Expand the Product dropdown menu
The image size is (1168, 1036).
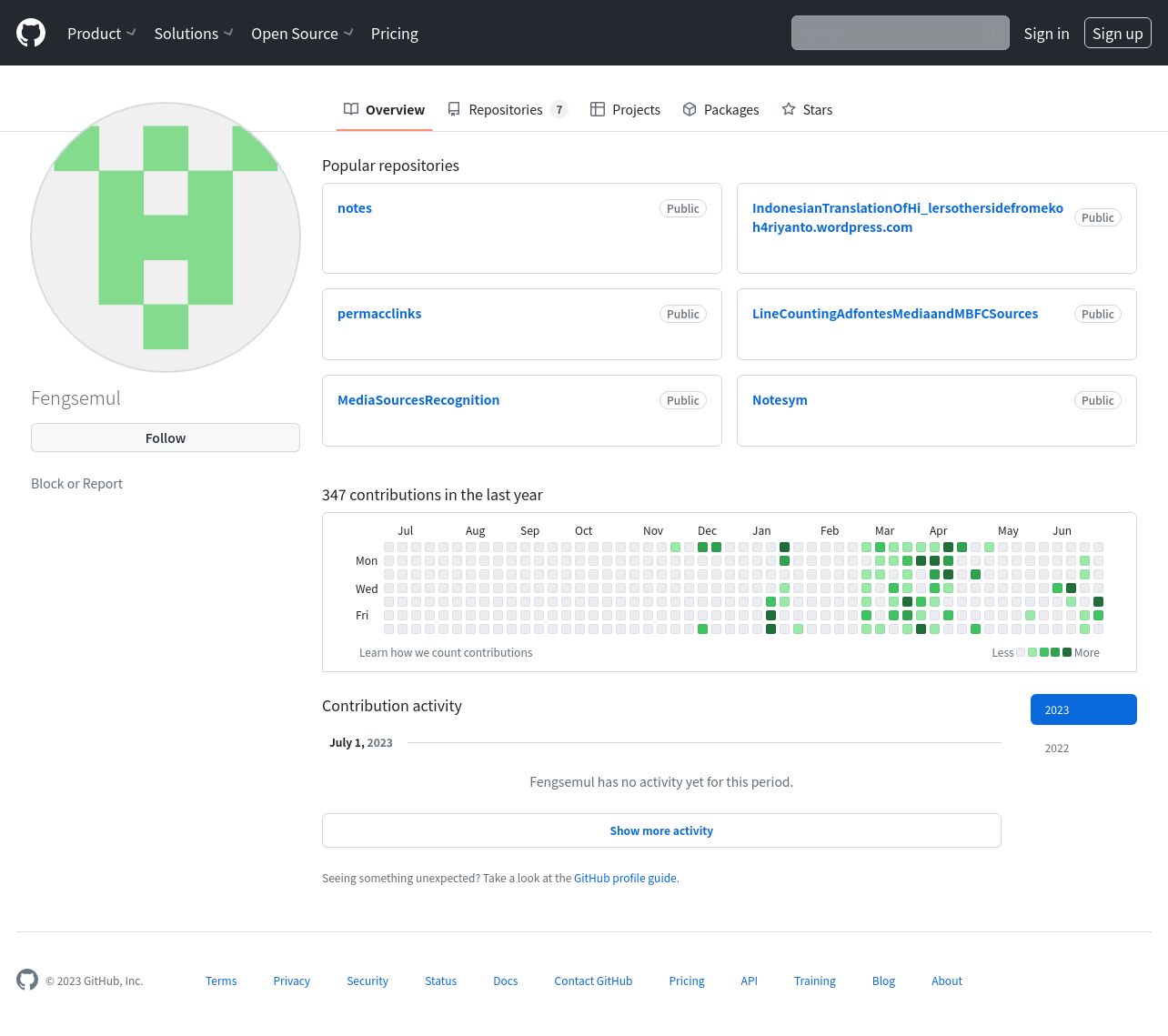click(x=101, y=33)
